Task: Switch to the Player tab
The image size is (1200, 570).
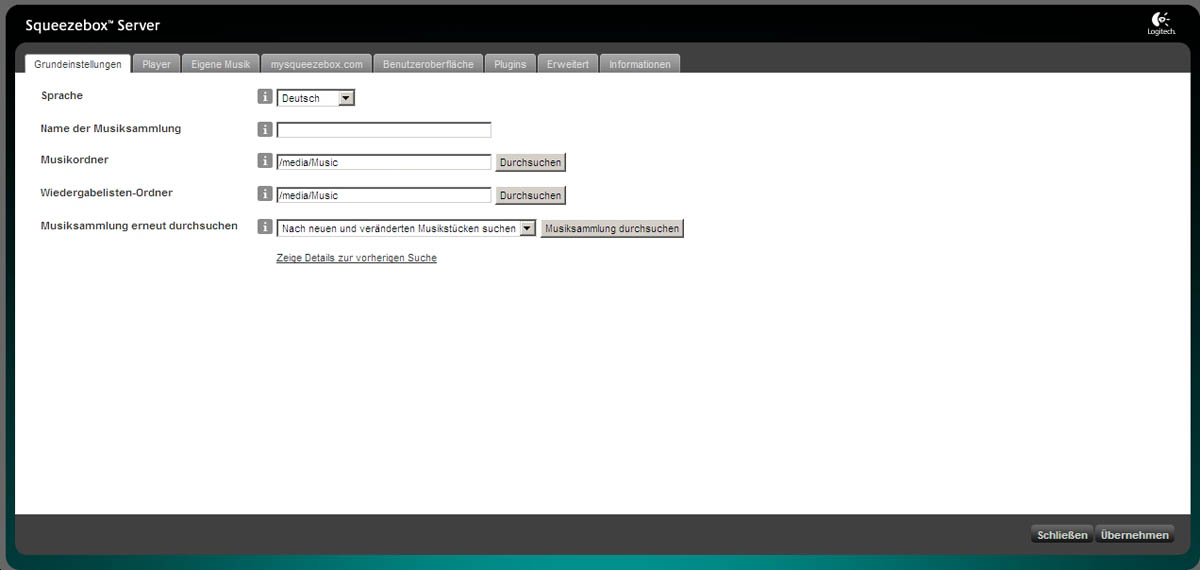Action: [156, 64]
